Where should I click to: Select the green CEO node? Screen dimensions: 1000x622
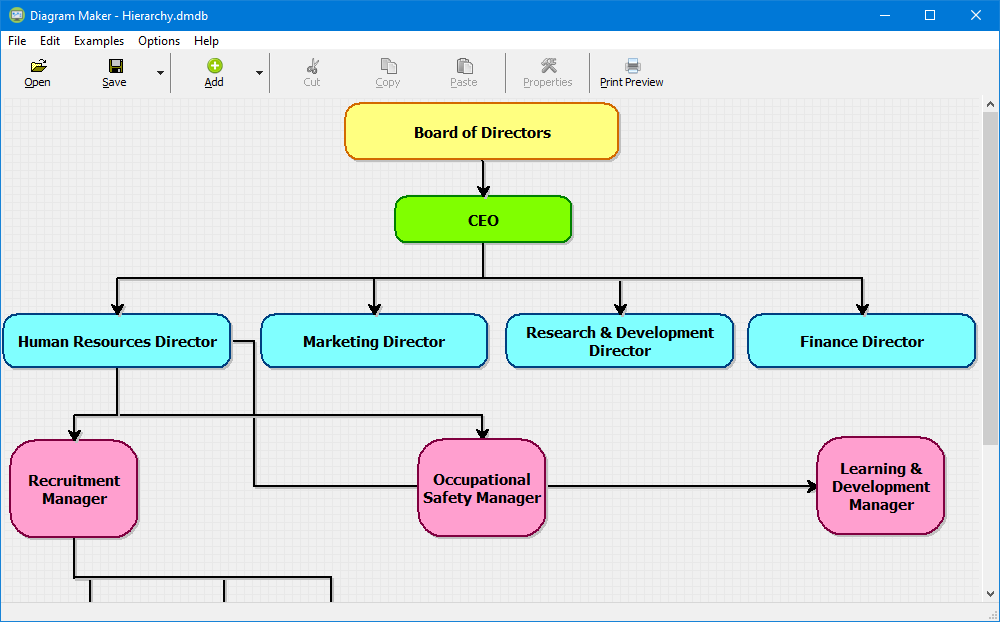[483, 220]
